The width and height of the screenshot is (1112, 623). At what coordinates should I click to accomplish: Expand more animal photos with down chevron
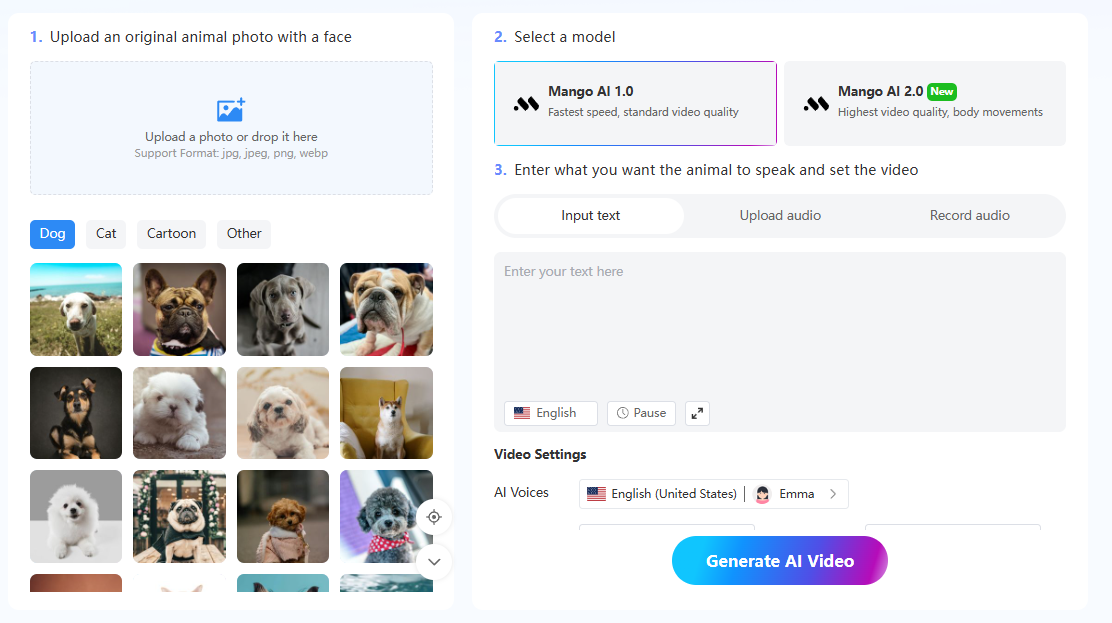click(x=434, y=562)
